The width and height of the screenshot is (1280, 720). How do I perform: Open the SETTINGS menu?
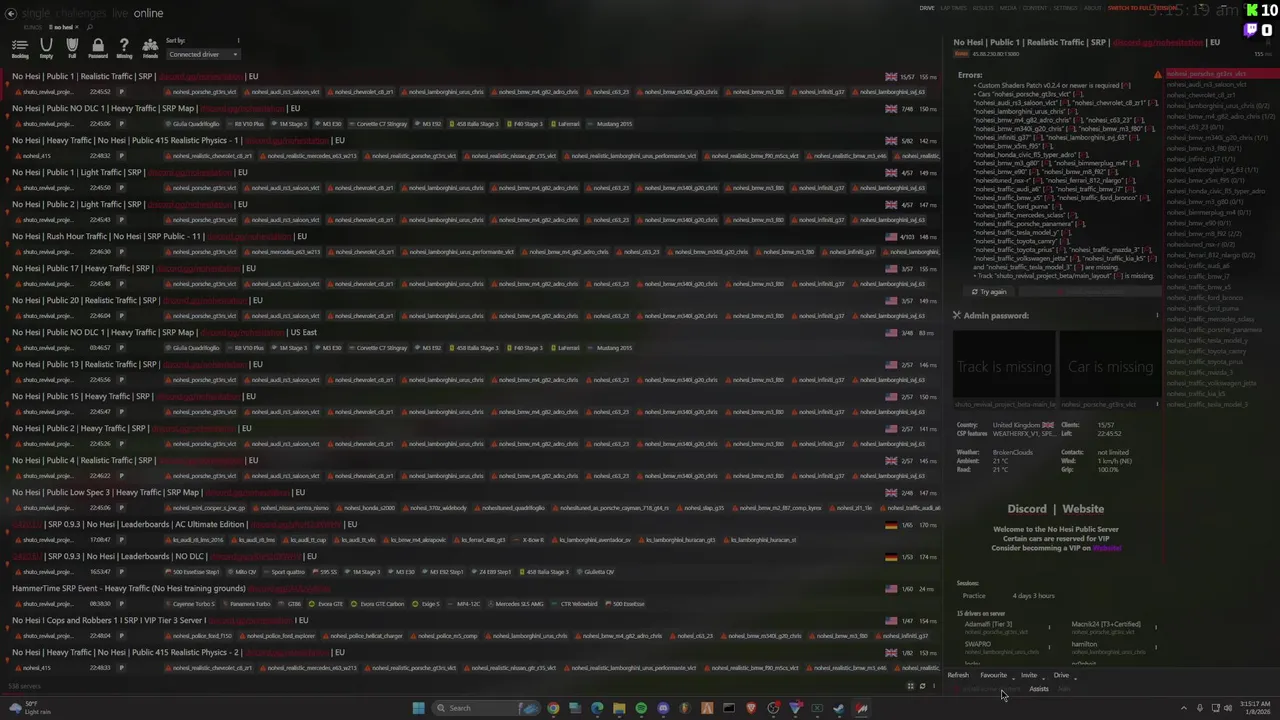point(1066,8)
